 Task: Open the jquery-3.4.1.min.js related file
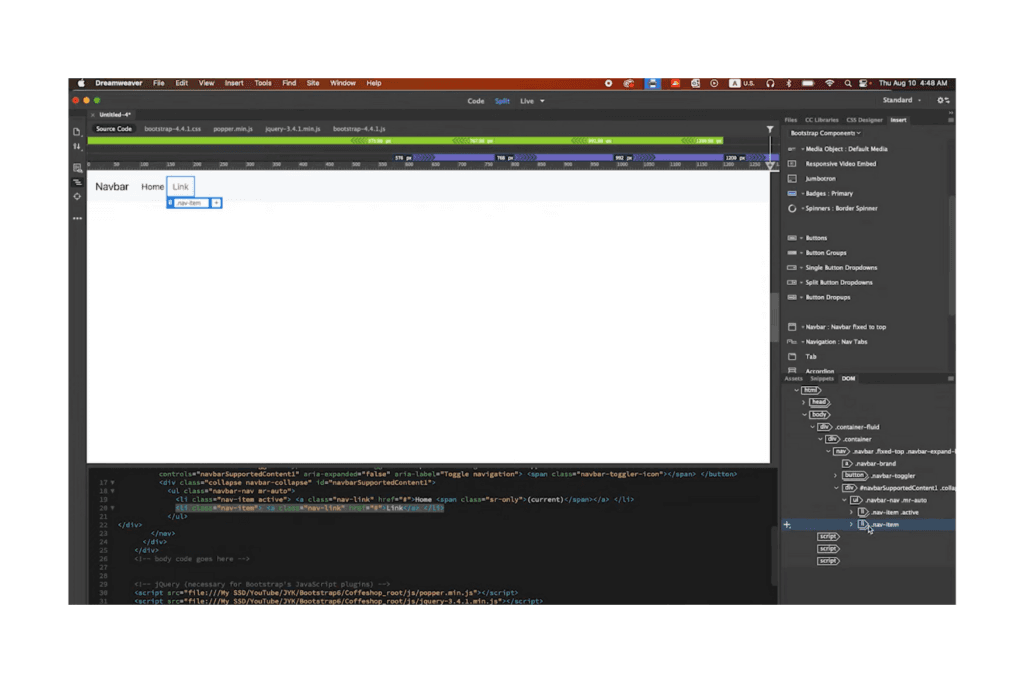click(293, 129)
